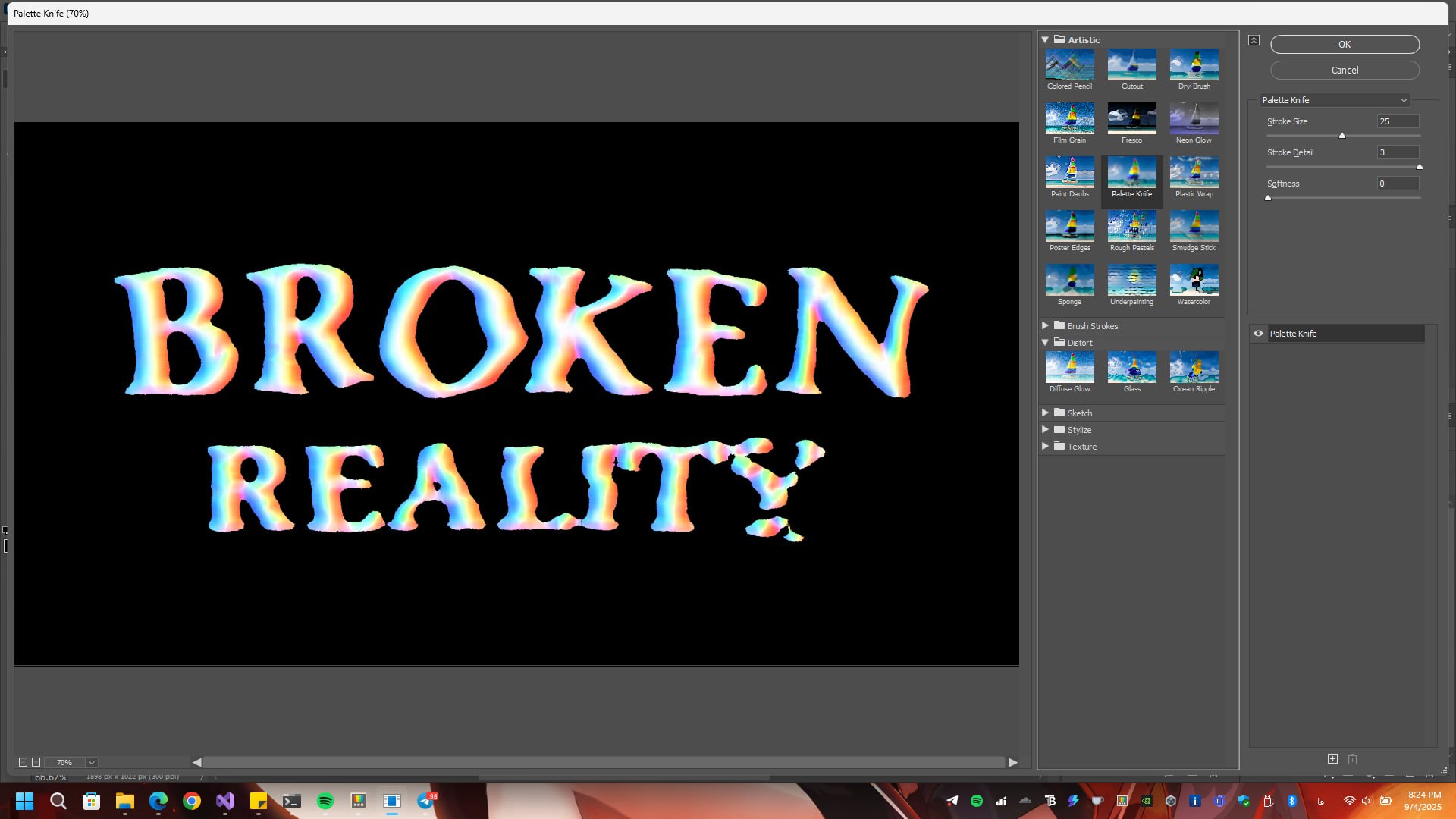Click OK to apply the filter
Image resolution: width=1456 pixels, height=819 pixels.
point(1345,44)
